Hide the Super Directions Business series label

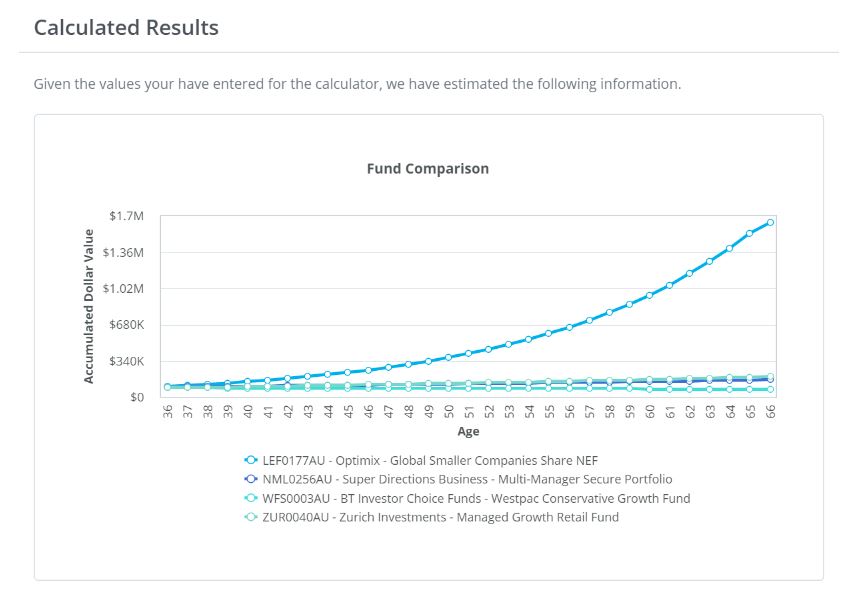[x=467, y=479]
